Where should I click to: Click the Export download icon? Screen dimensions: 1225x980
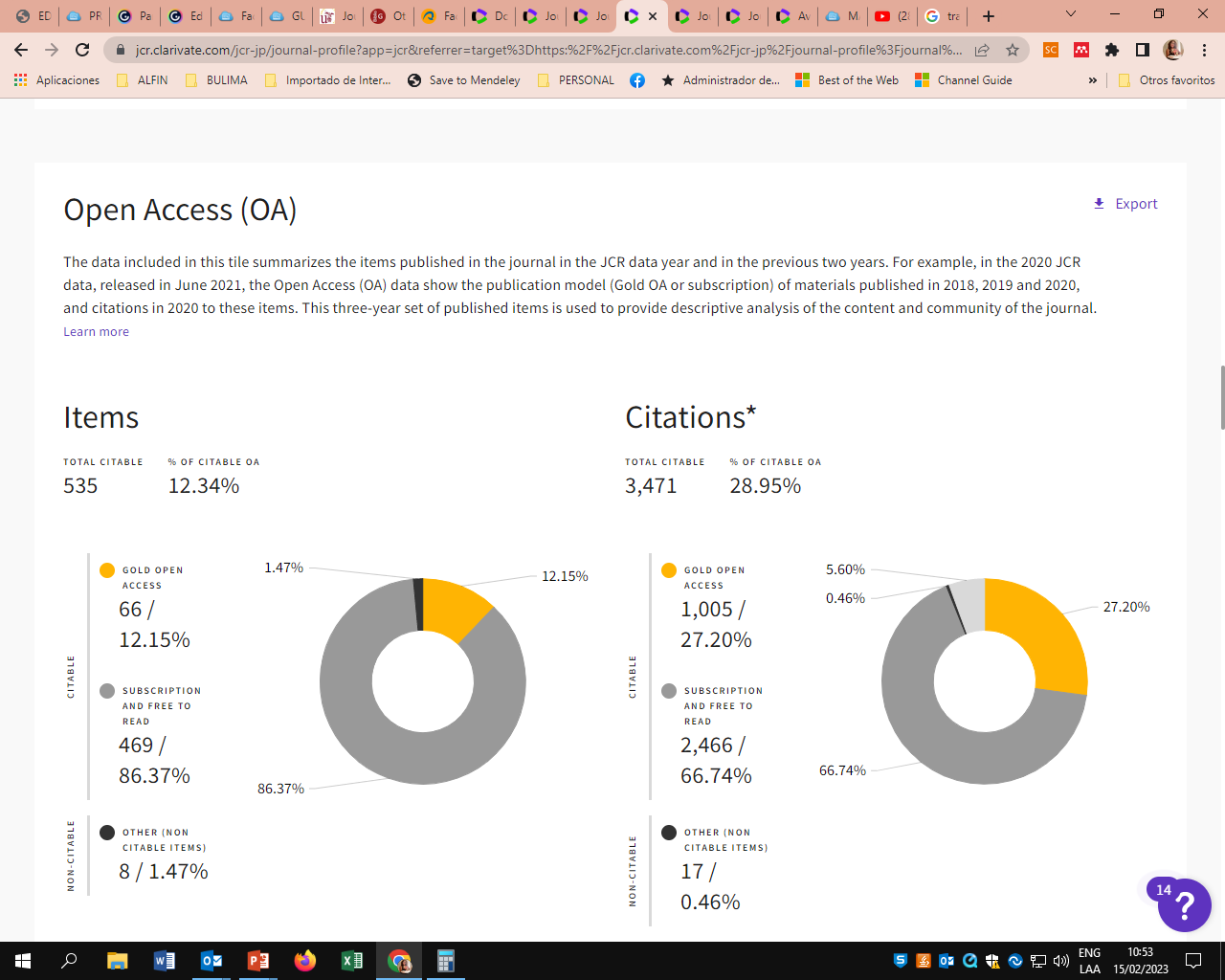[1098, 203]
